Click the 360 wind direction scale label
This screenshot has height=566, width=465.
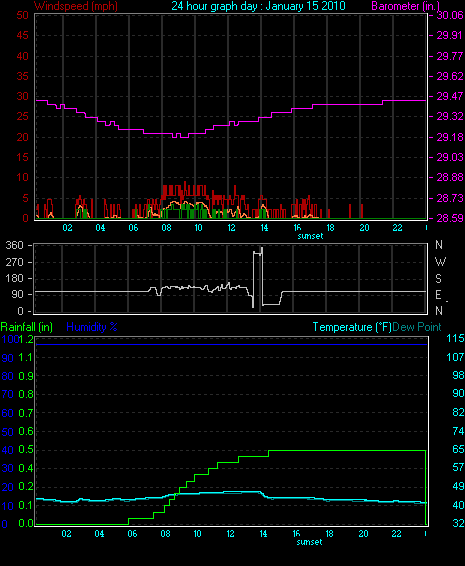pos(14,245)
